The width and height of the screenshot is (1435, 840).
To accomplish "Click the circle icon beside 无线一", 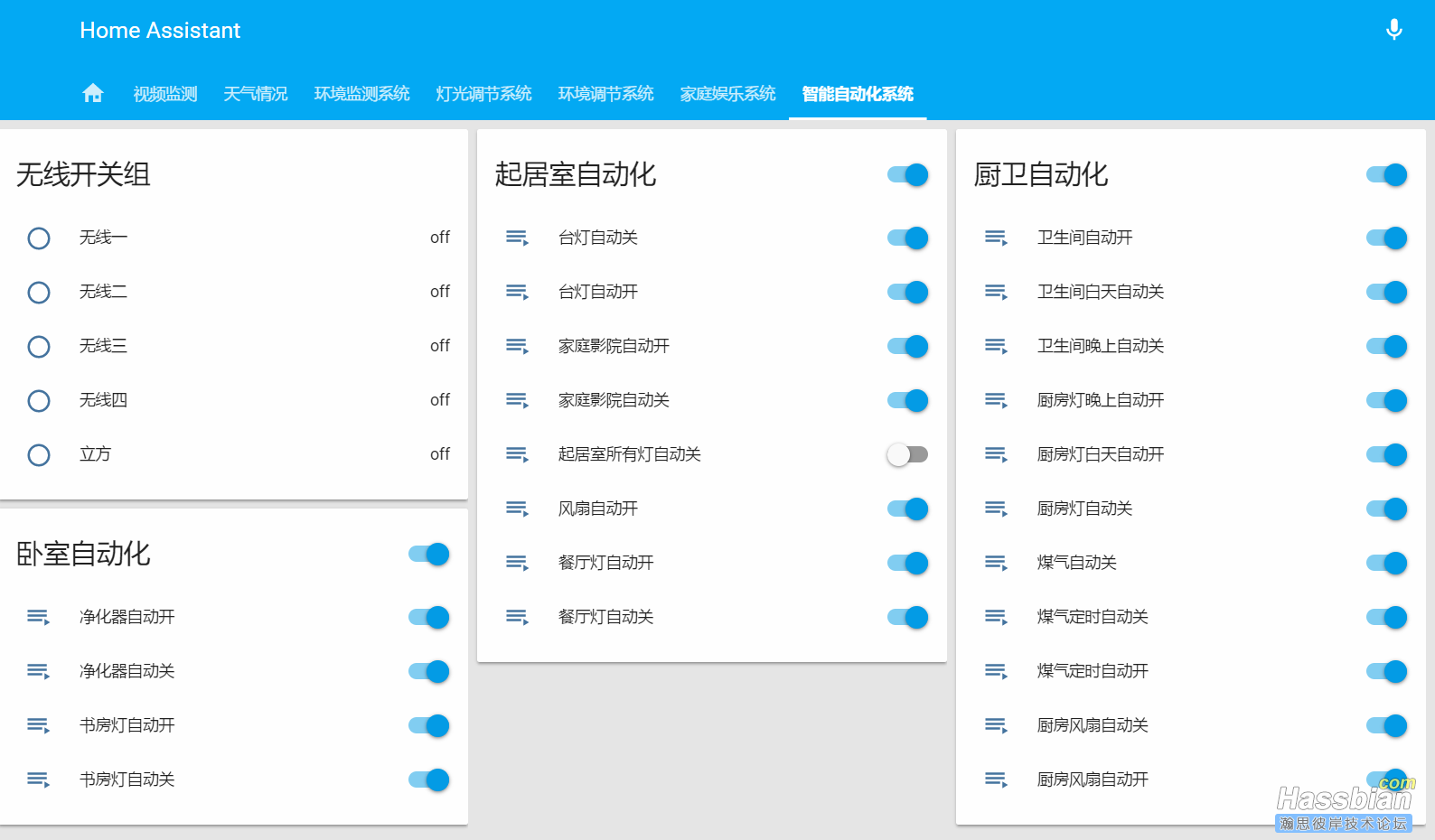I will pyautogui.click(x=39, y=238).
